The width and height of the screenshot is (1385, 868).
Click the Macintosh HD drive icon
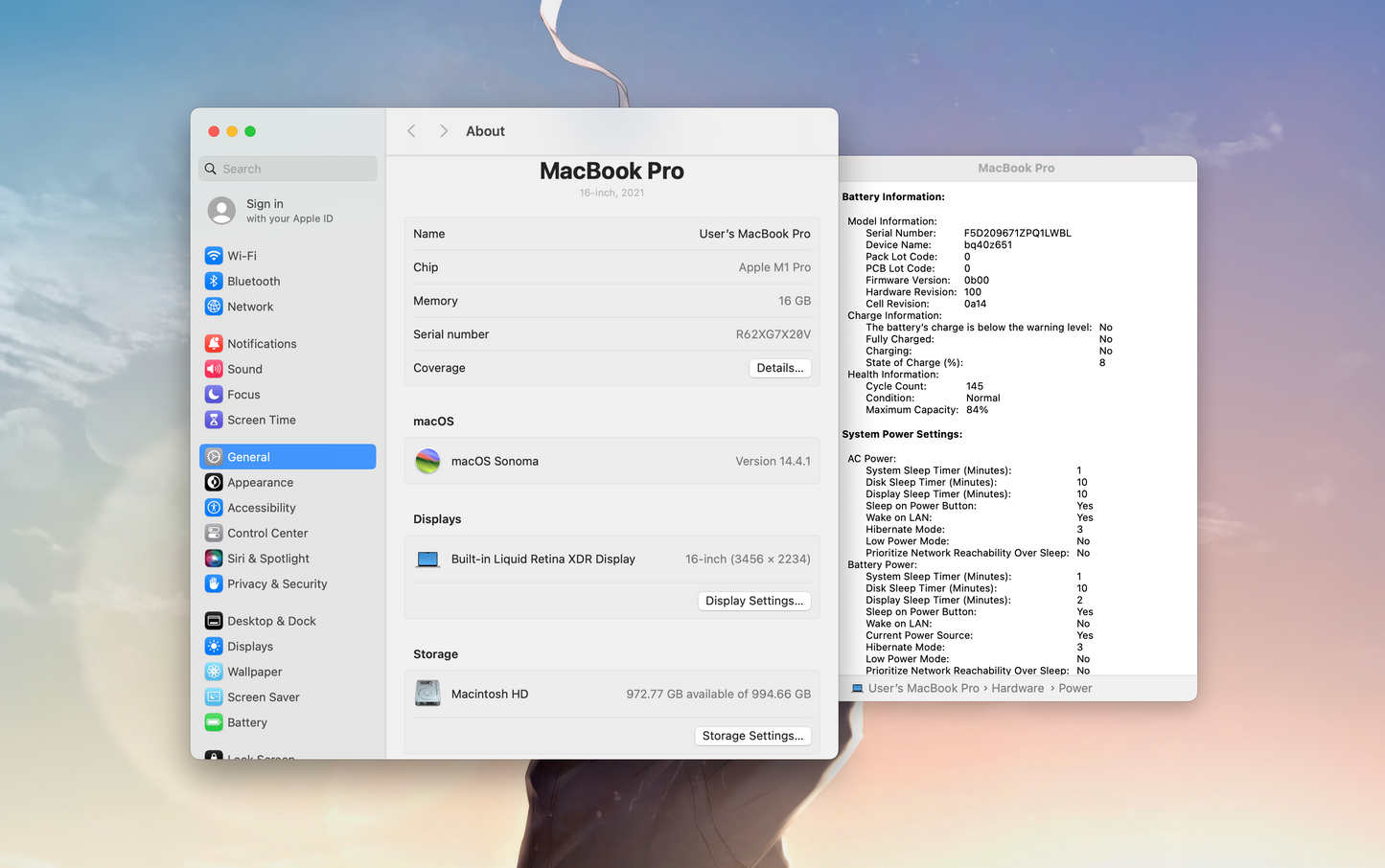point(427,694)
